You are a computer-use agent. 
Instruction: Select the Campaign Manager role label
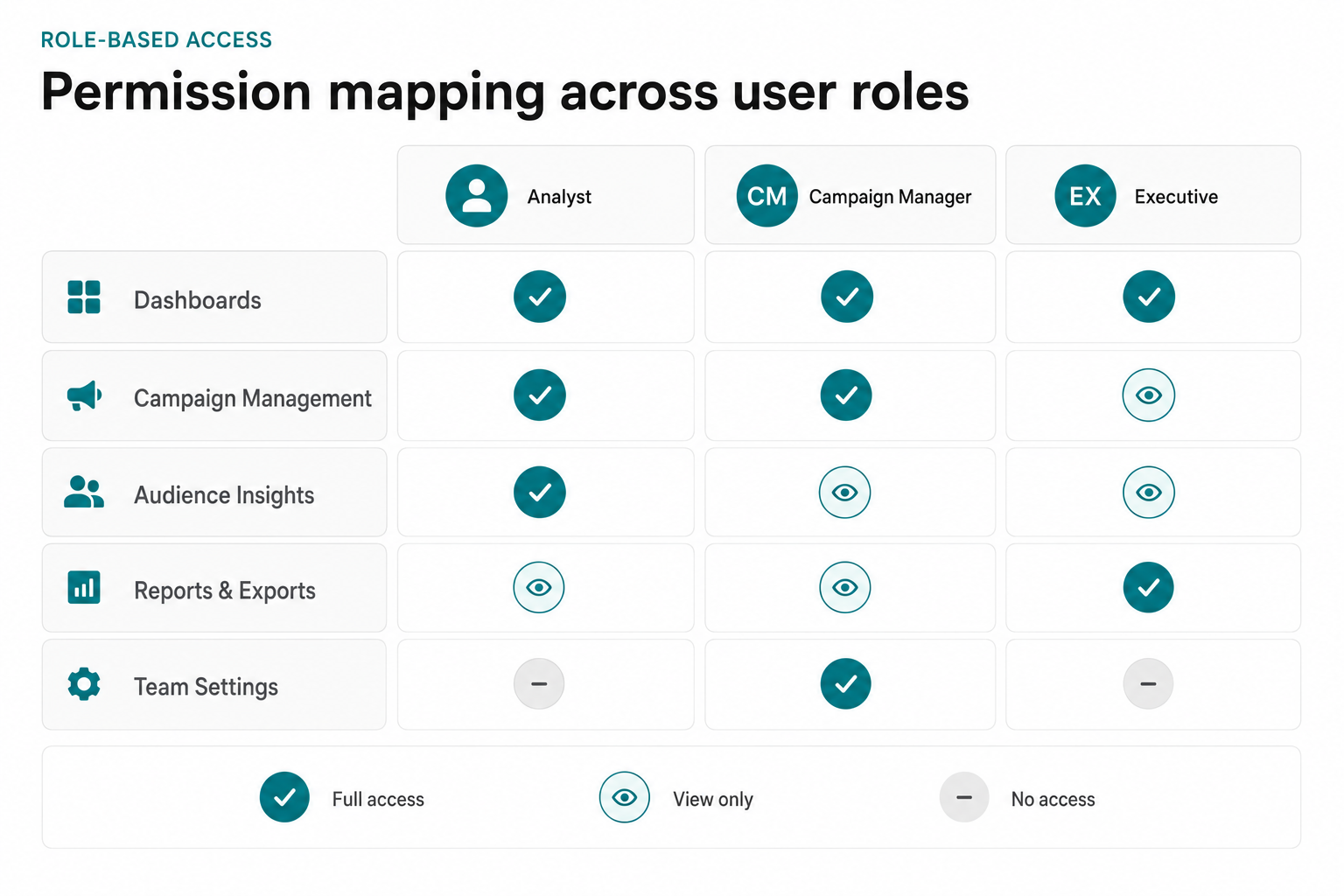click(x=890, y=197)
